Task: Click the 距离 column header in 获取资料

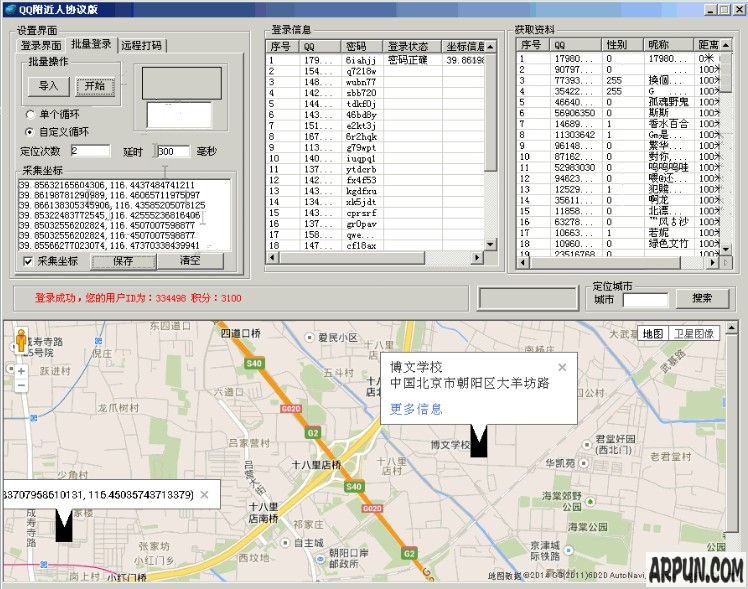Action: [x=707, y=45]
